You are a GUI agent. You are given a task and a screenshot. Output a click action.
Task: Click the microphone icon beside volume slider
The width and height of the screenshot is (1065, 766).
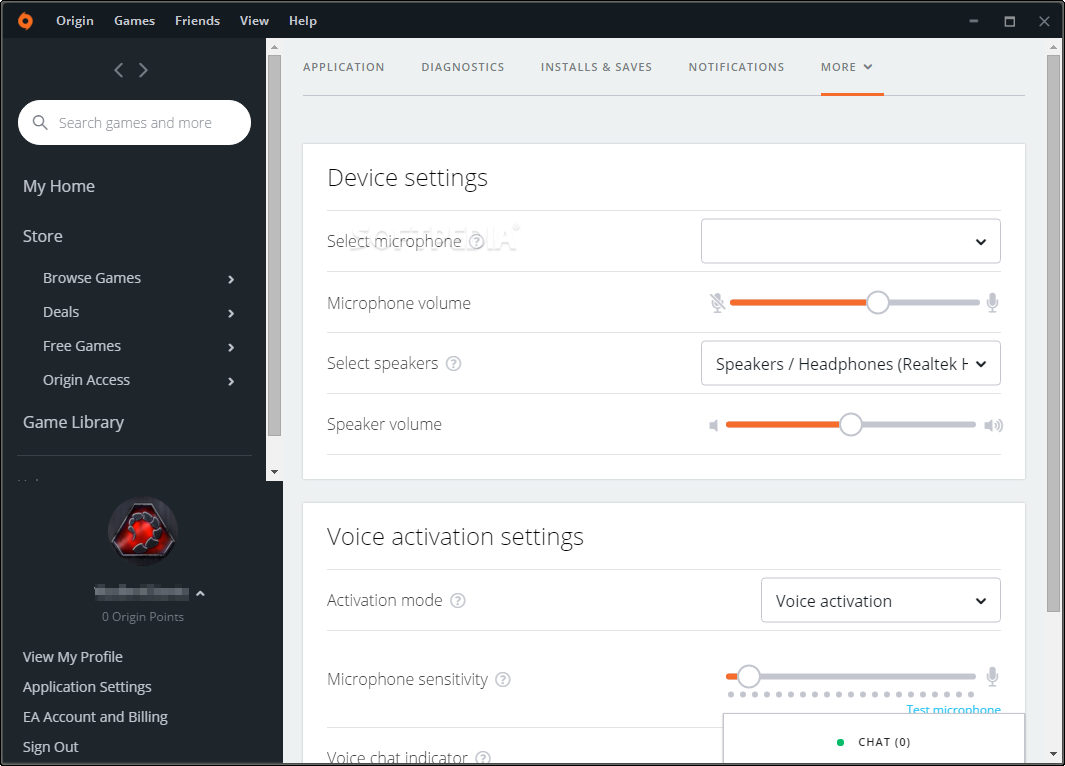point(992,303)
